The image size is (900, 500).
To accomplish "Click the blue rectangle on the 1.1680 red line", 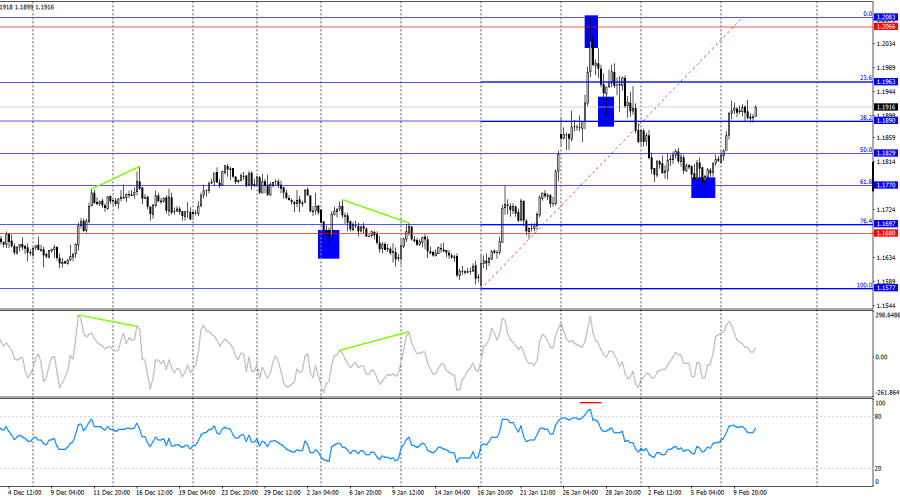I will point(329,244).
